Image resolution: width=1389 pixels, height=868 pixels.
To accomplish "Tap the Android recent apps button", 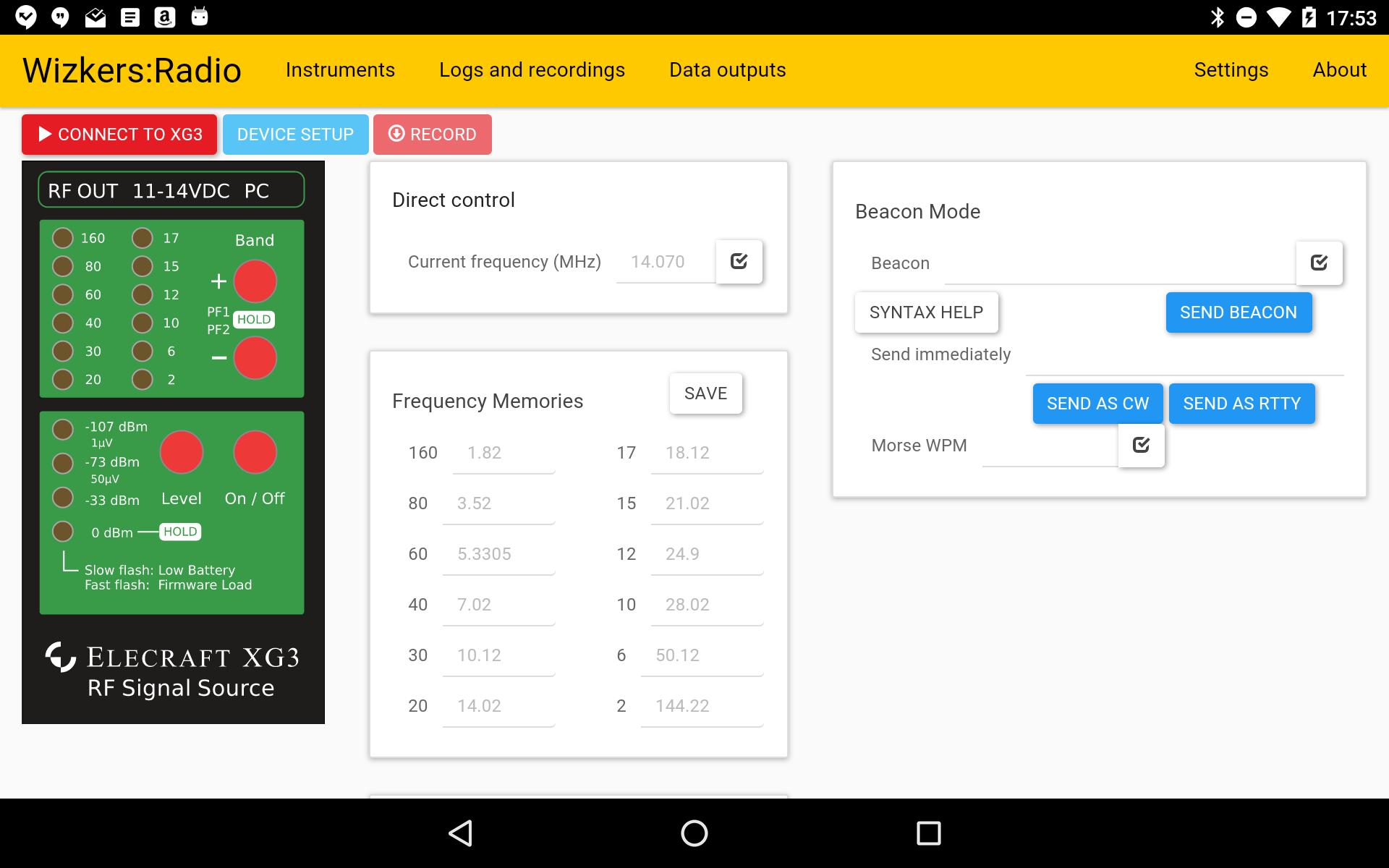I will [x=928, y=833].
